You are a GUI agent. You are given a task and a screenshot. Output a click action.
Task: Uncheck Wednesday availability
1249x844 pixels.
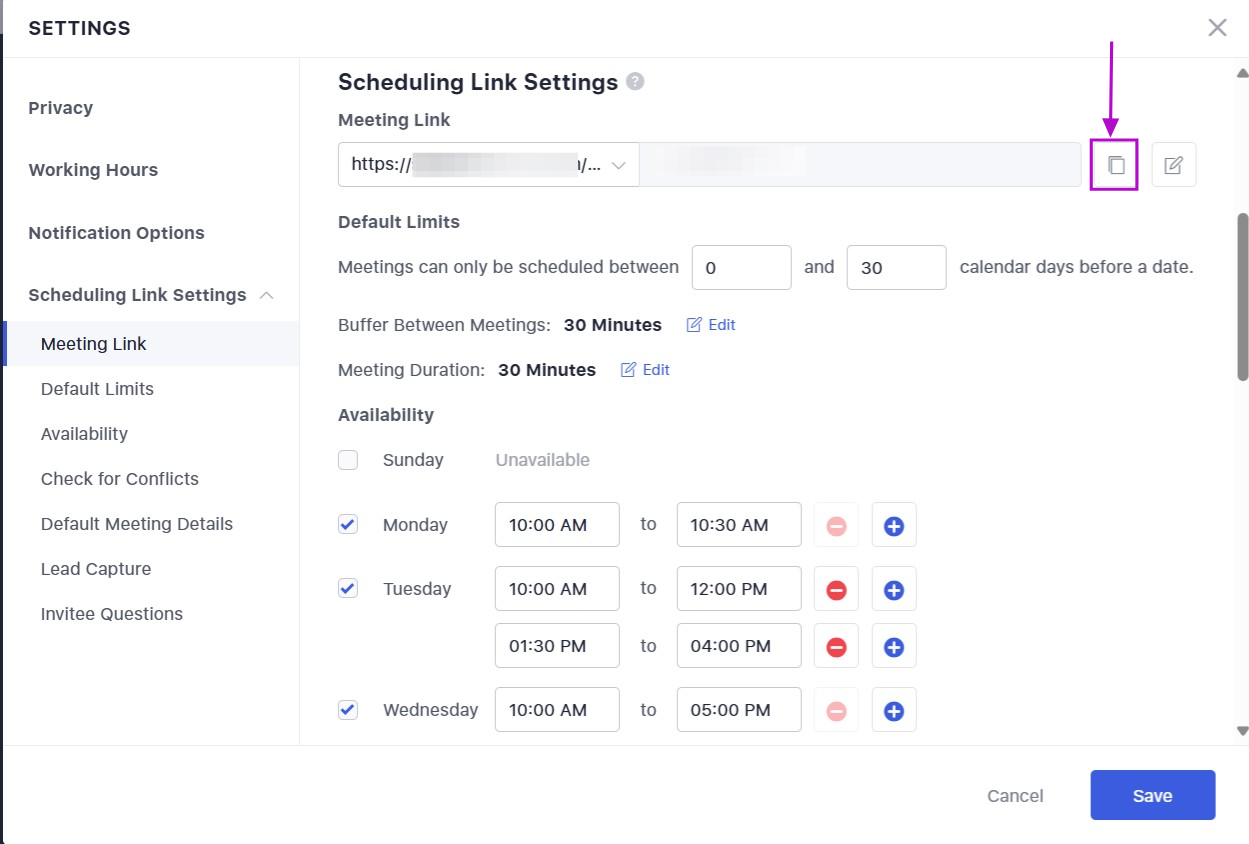point(348,710)
